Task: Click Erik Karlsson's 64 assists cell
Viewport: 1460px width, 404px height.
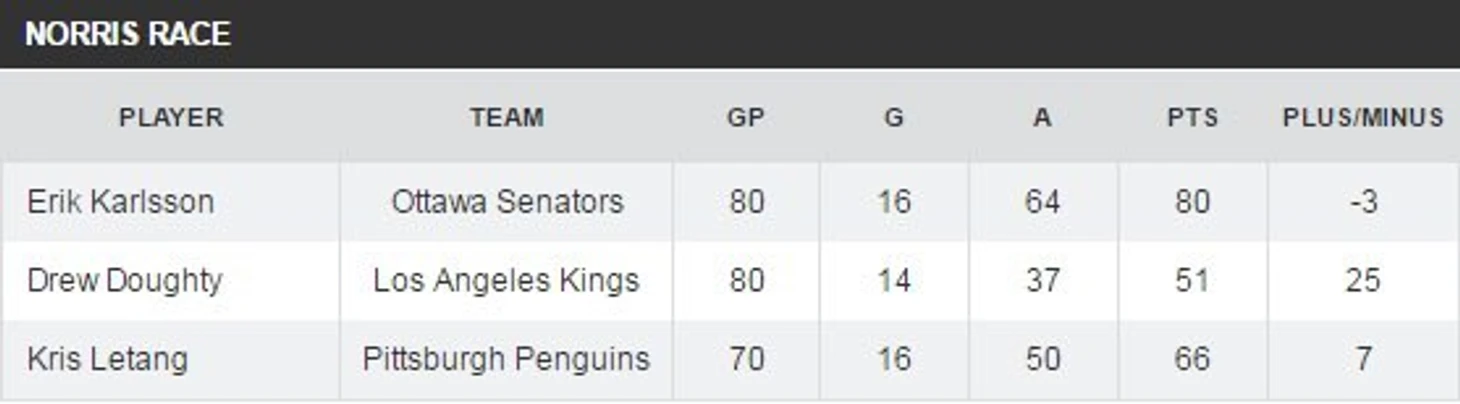Action: coord(1042,202)
